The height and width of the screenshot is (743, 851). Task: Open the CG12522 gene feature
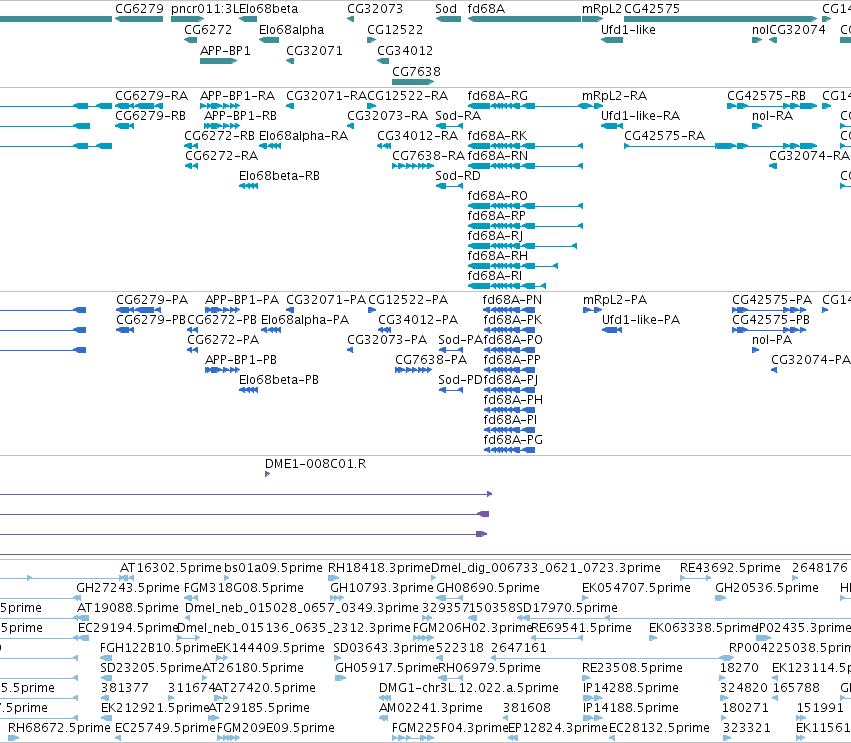(372, 40)
